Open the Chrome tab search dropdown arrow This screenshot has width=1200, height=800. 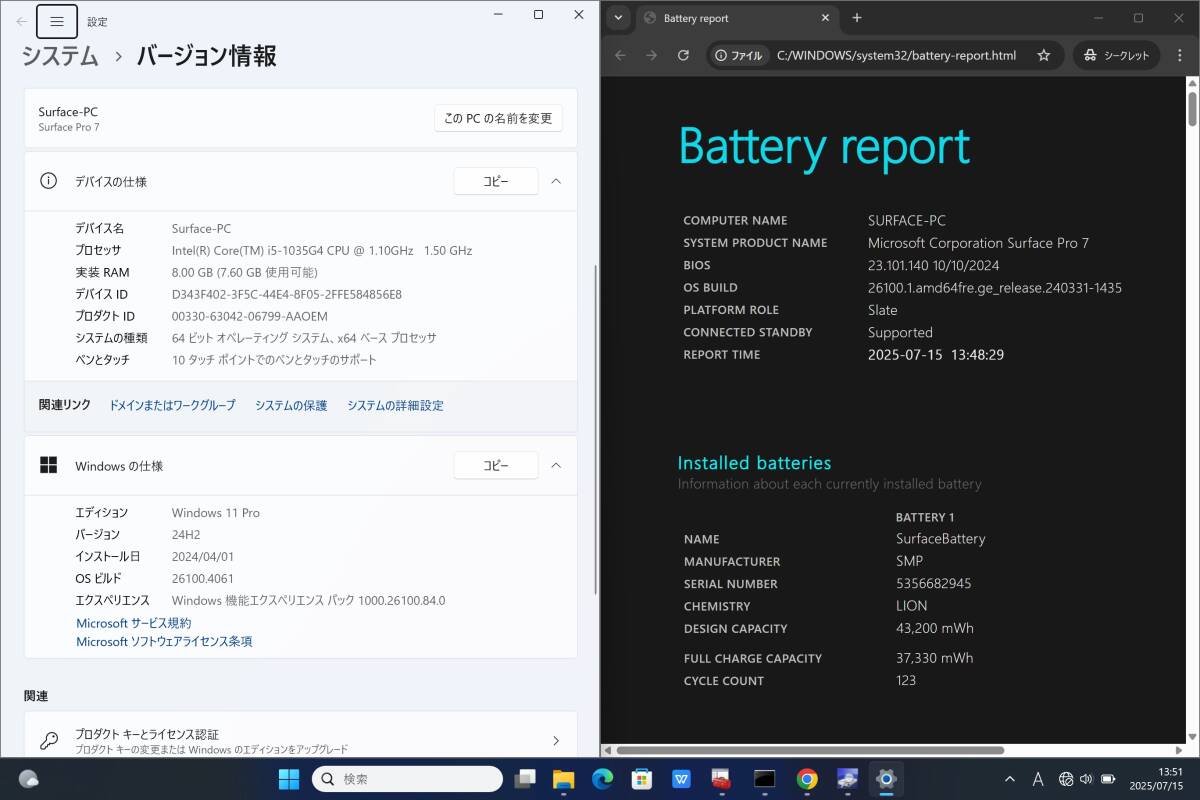(619, 18)
